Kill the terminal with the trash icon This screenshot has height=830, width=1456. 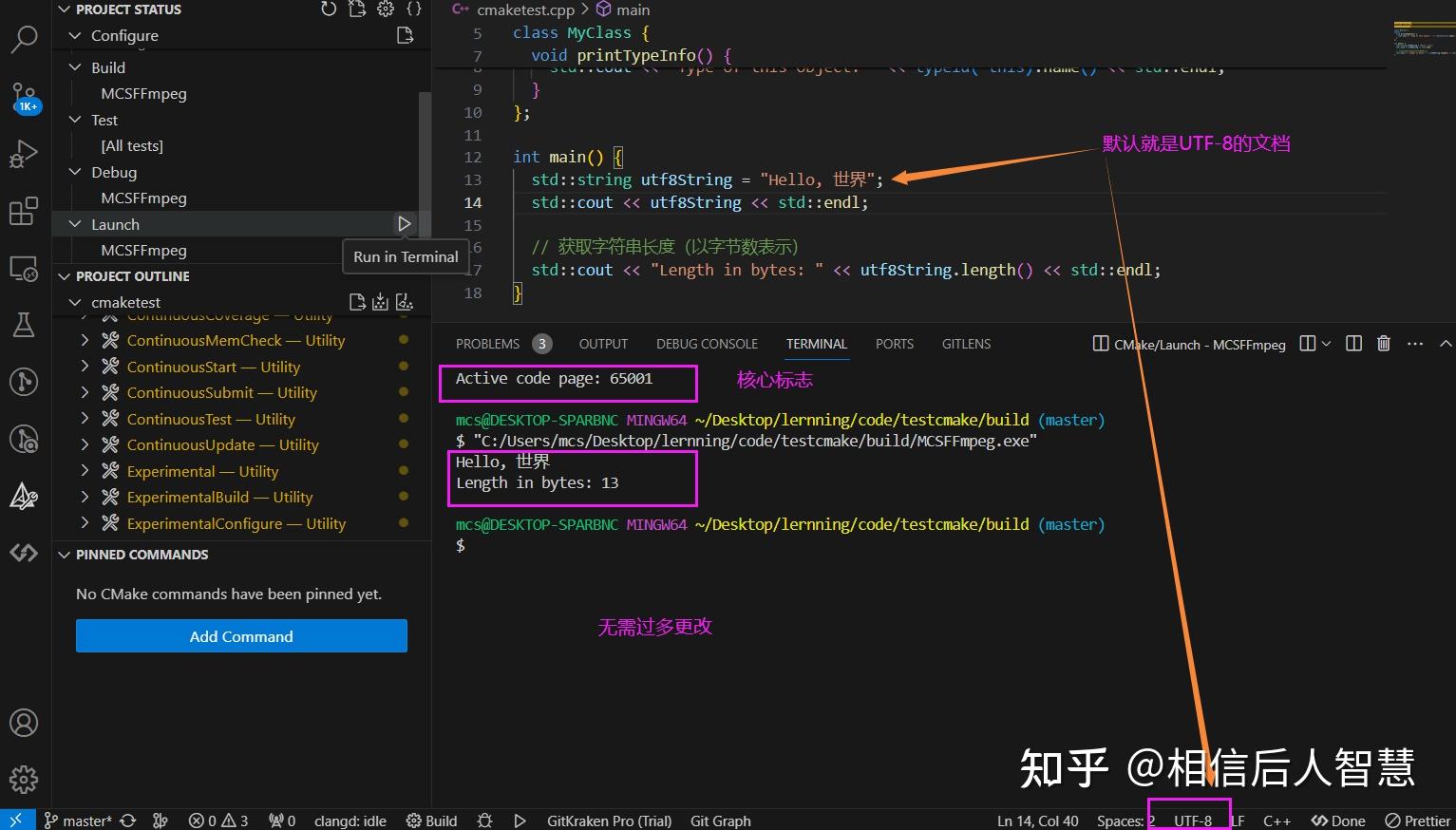coord(1383,344)
